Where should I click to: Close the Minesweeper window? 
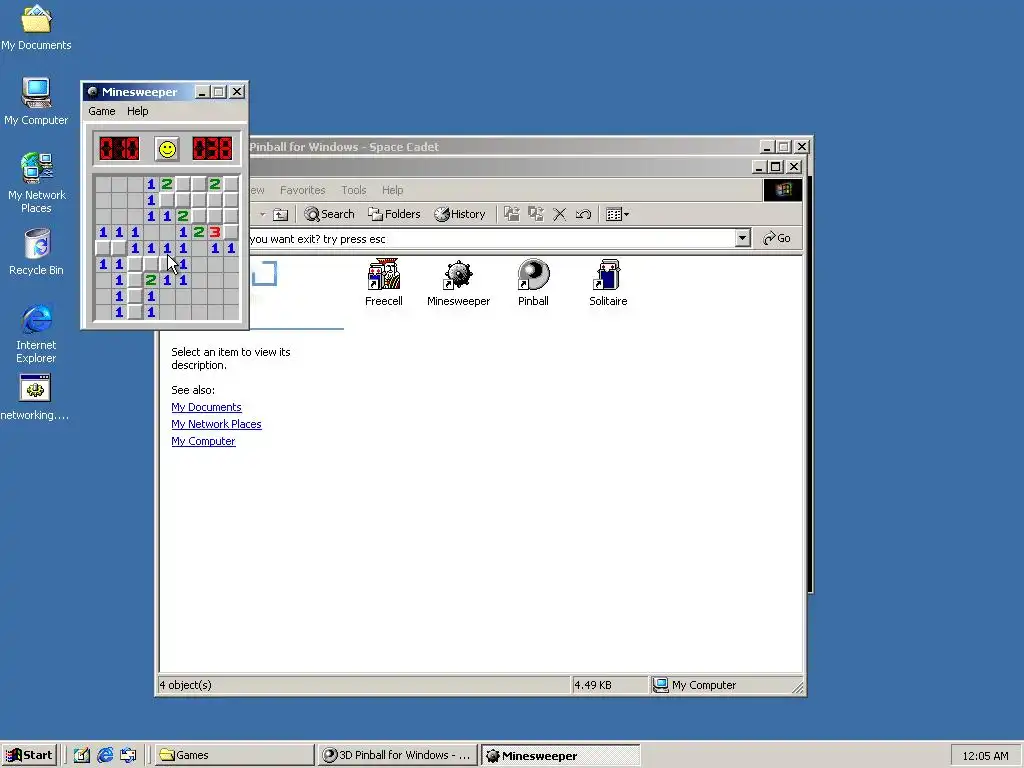click(x=237, y=92)
